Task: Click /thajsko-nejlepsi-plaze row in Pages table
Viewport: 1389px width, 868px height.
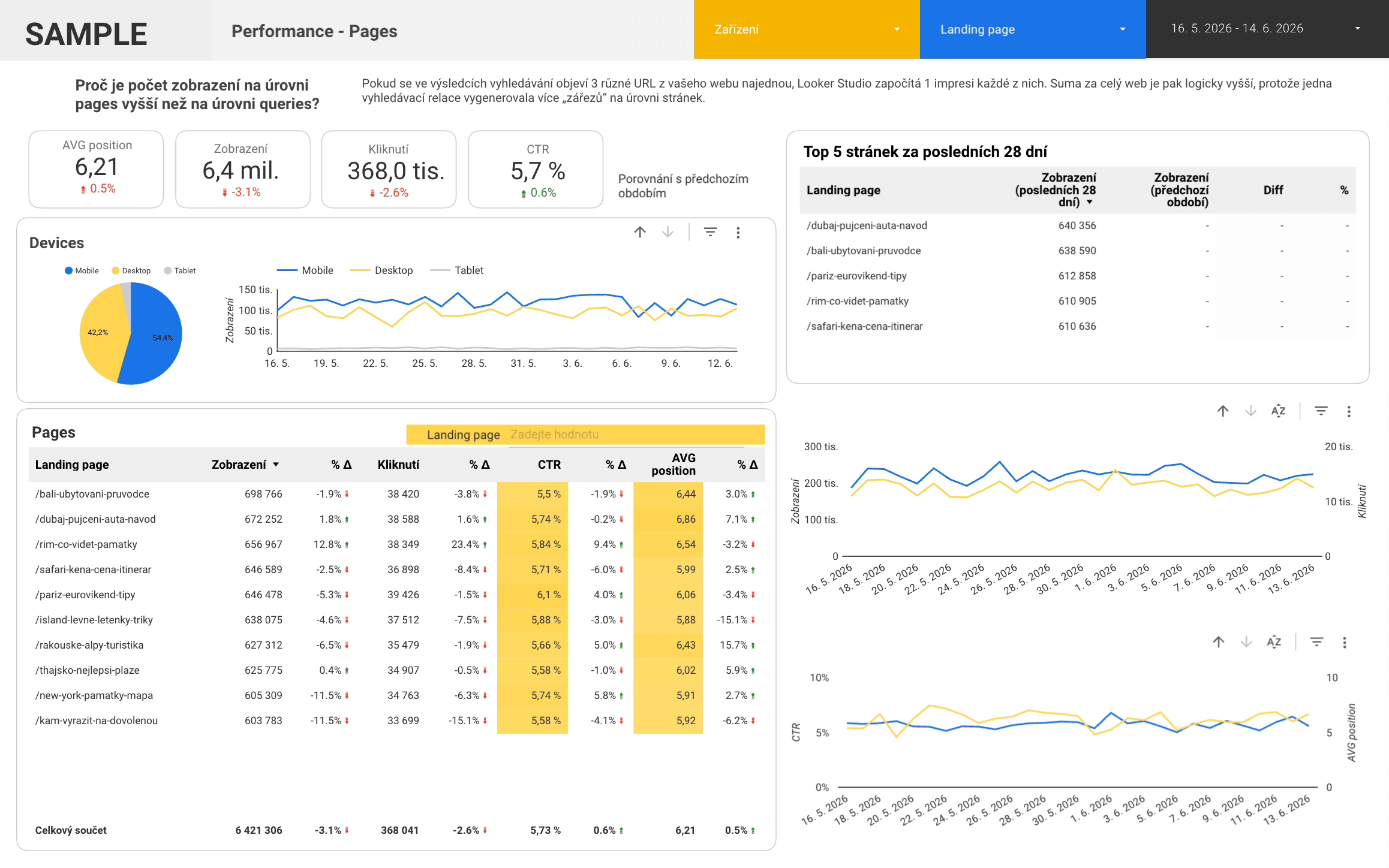Action: point(396,670)
